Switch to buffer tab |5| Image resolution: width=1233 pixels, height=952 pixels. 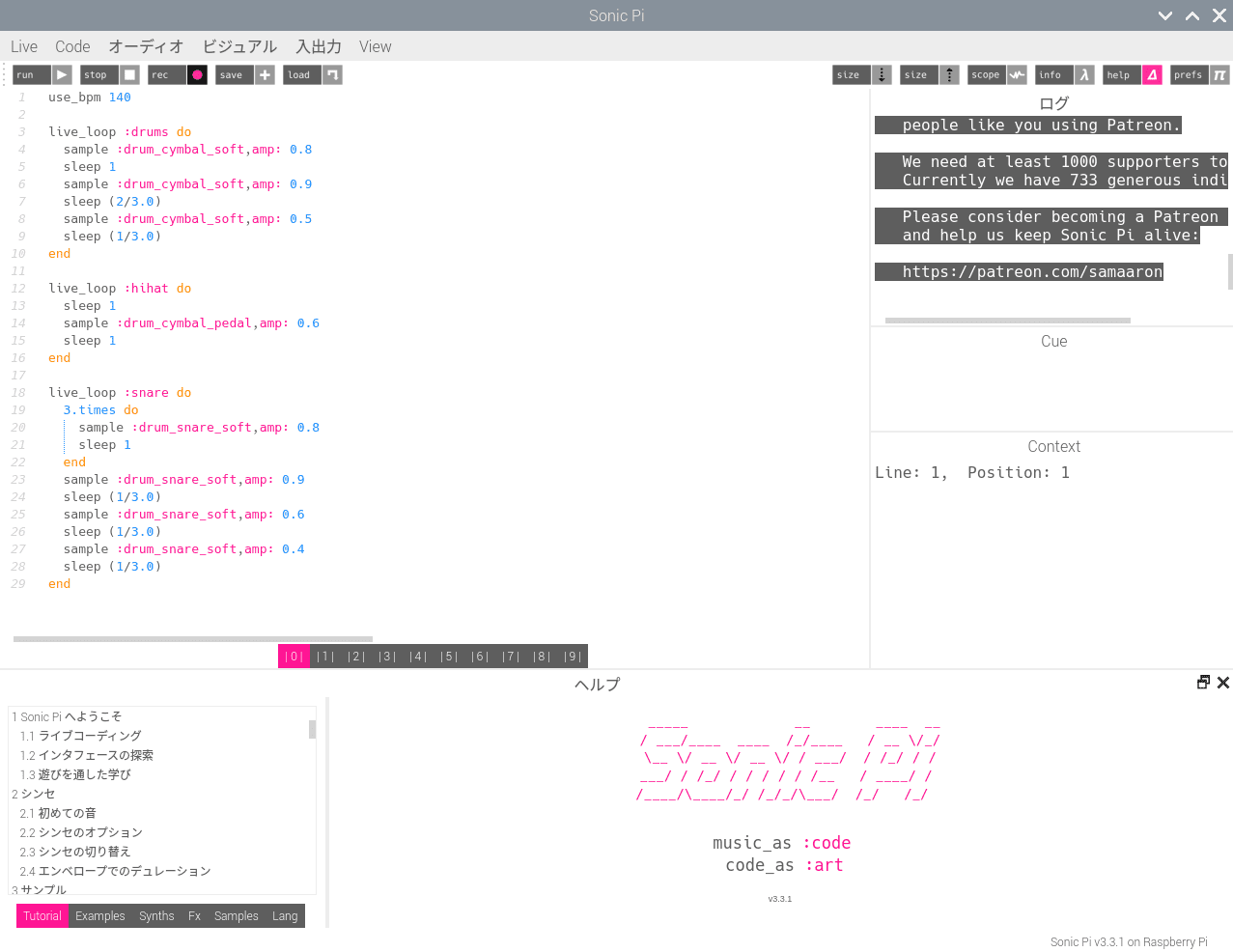pos(449,657)
